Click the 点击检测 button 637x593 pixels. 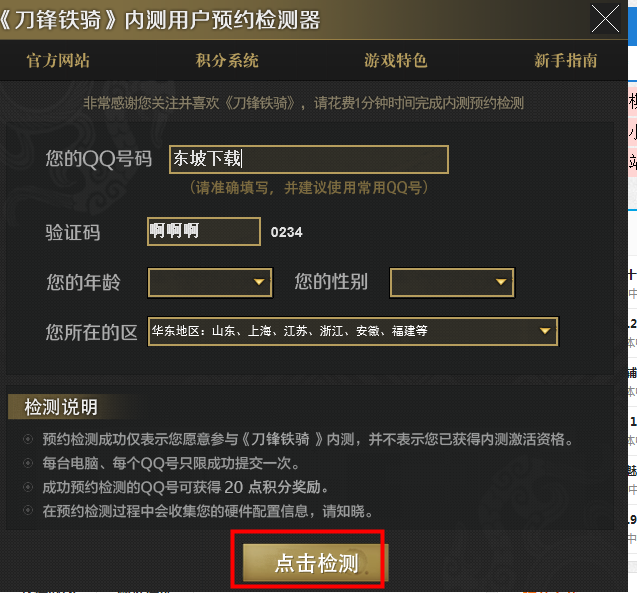pyautogui.click(x=316, y=563)
